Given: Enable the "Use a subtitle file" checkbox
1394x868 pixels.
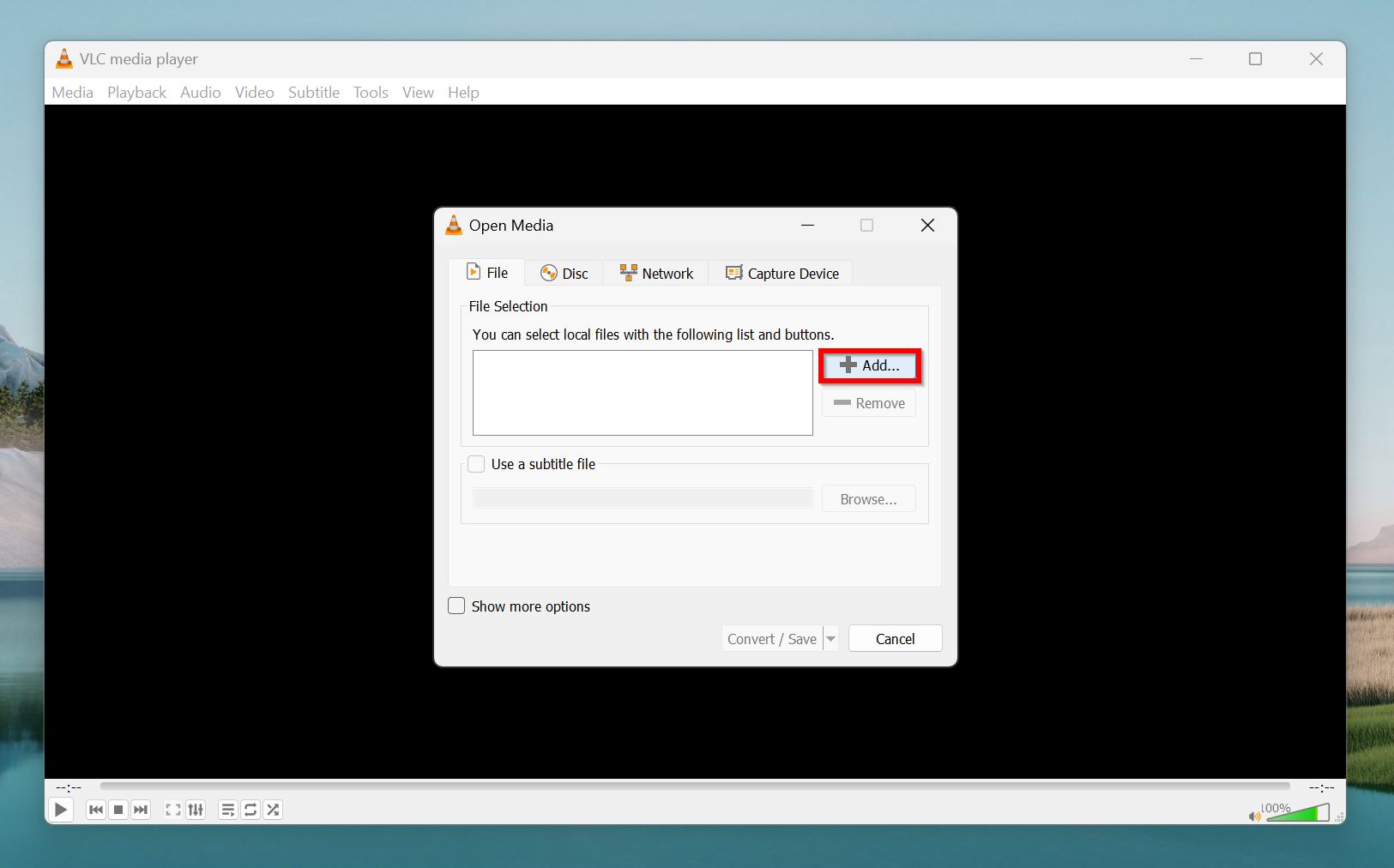Looking at the screenshot, I should click(476, 464).
